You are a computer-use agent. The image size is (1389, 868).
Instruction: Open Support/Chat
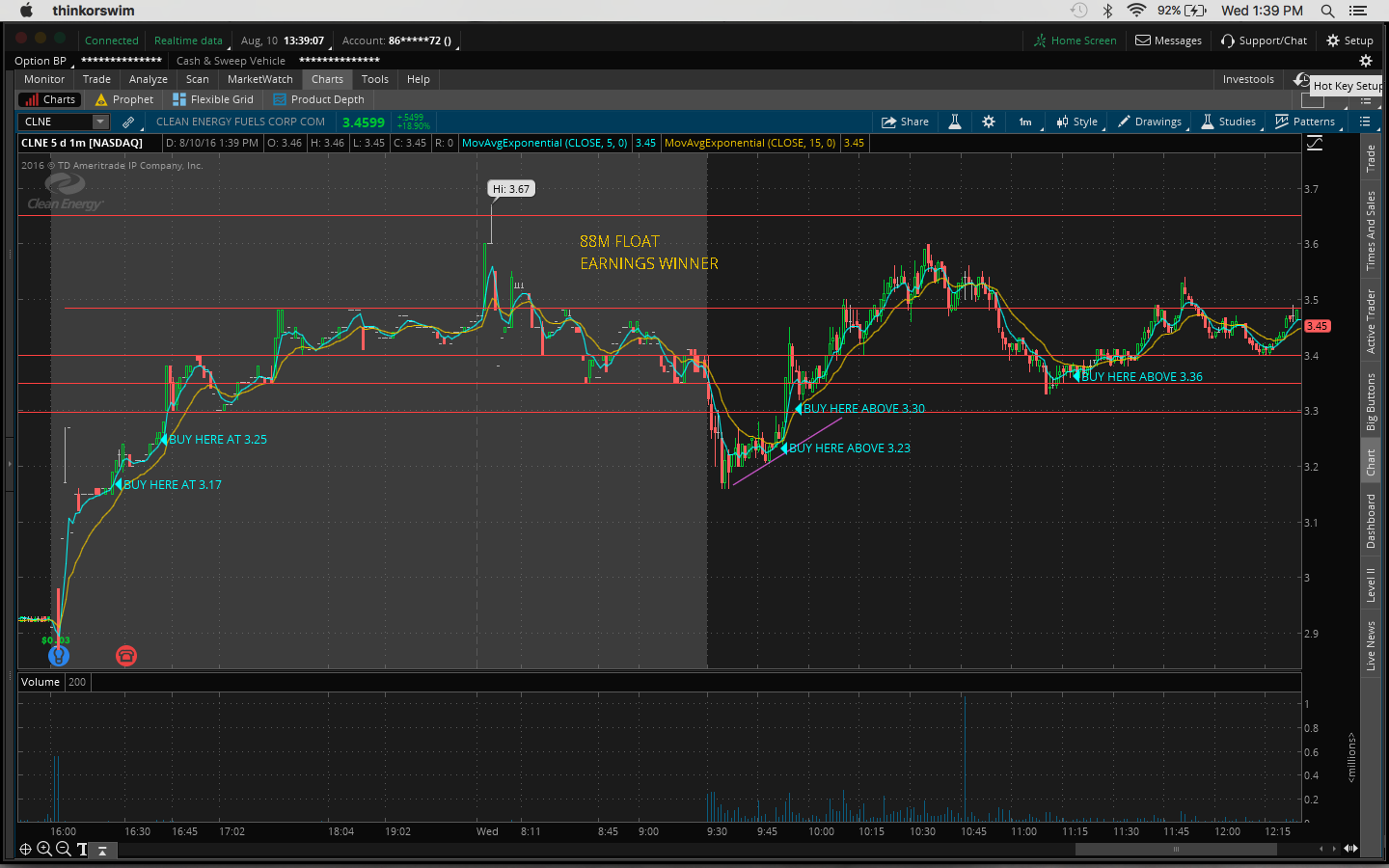pyautogui.click(x=1265, y=41)
